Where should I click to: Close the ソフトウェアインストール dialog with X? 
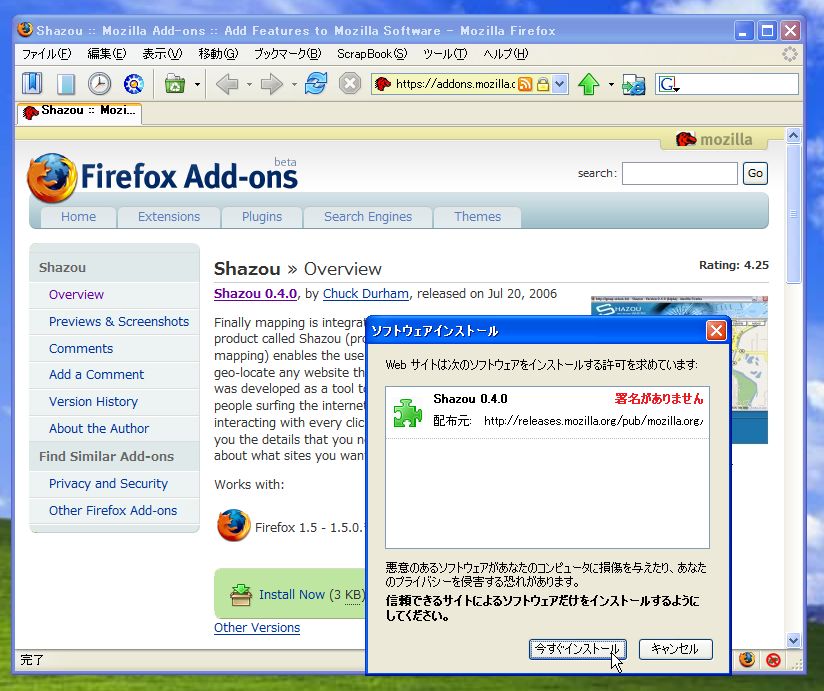pyautogui.click(x=716, y=331)
